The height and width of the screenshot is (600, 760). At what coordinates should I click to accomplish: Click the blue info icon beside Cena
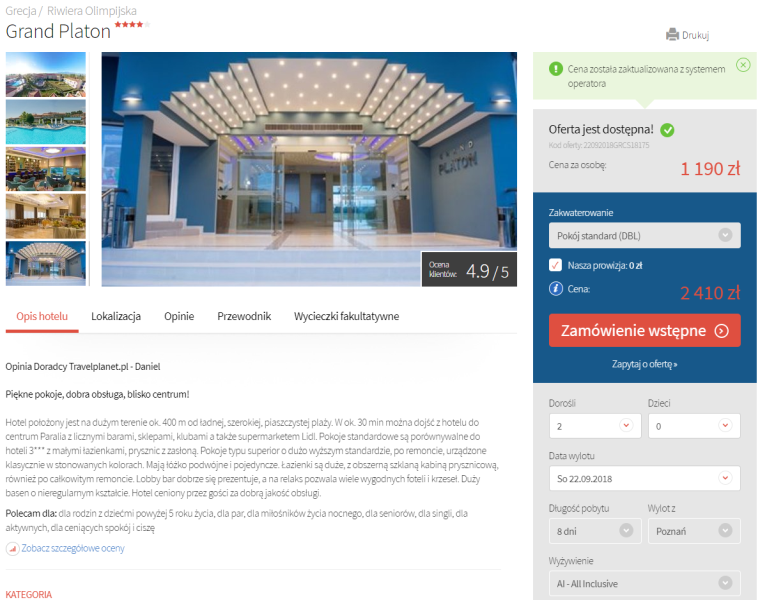(556, 290)
